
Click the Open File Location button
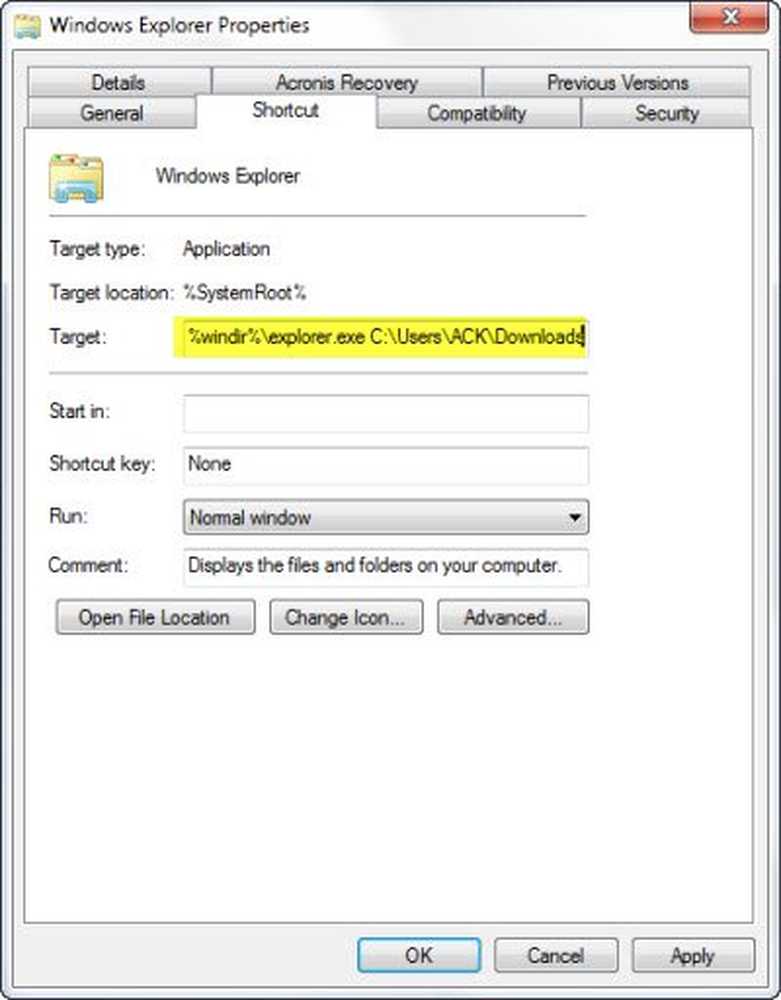tap(155, 617)
